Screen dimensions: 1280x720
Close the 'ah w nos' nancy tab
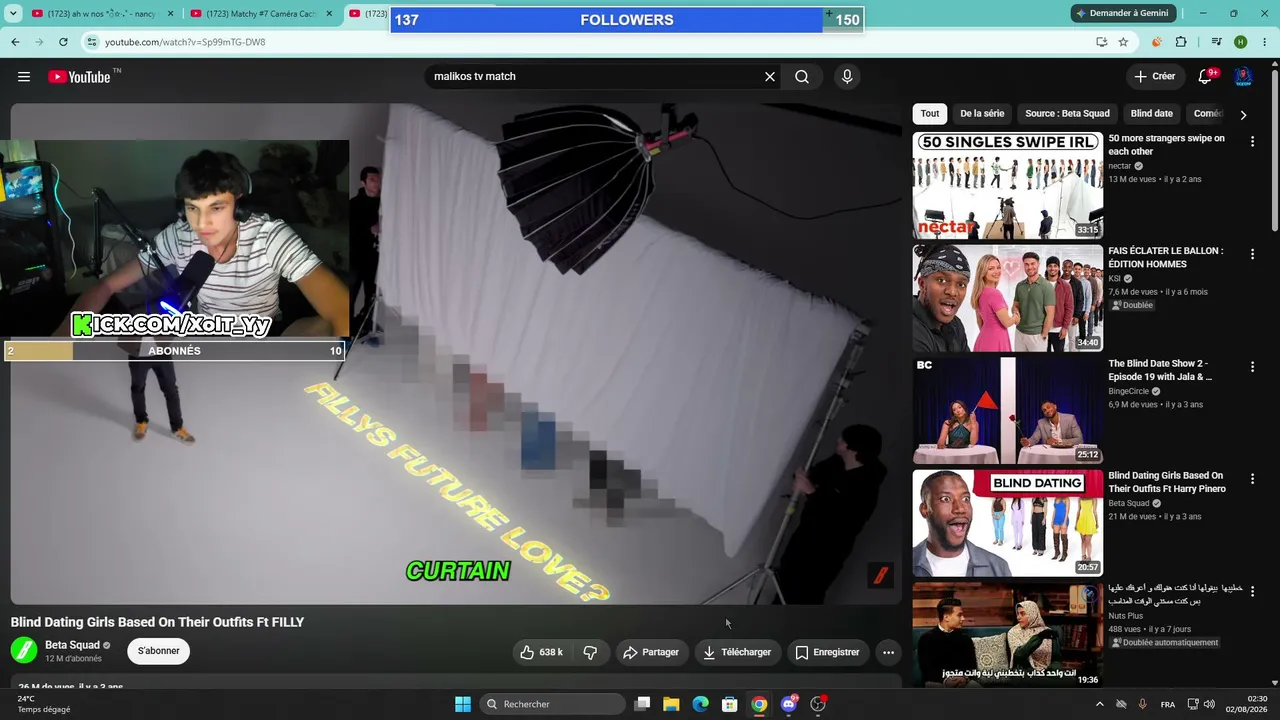tap(170, 14)
